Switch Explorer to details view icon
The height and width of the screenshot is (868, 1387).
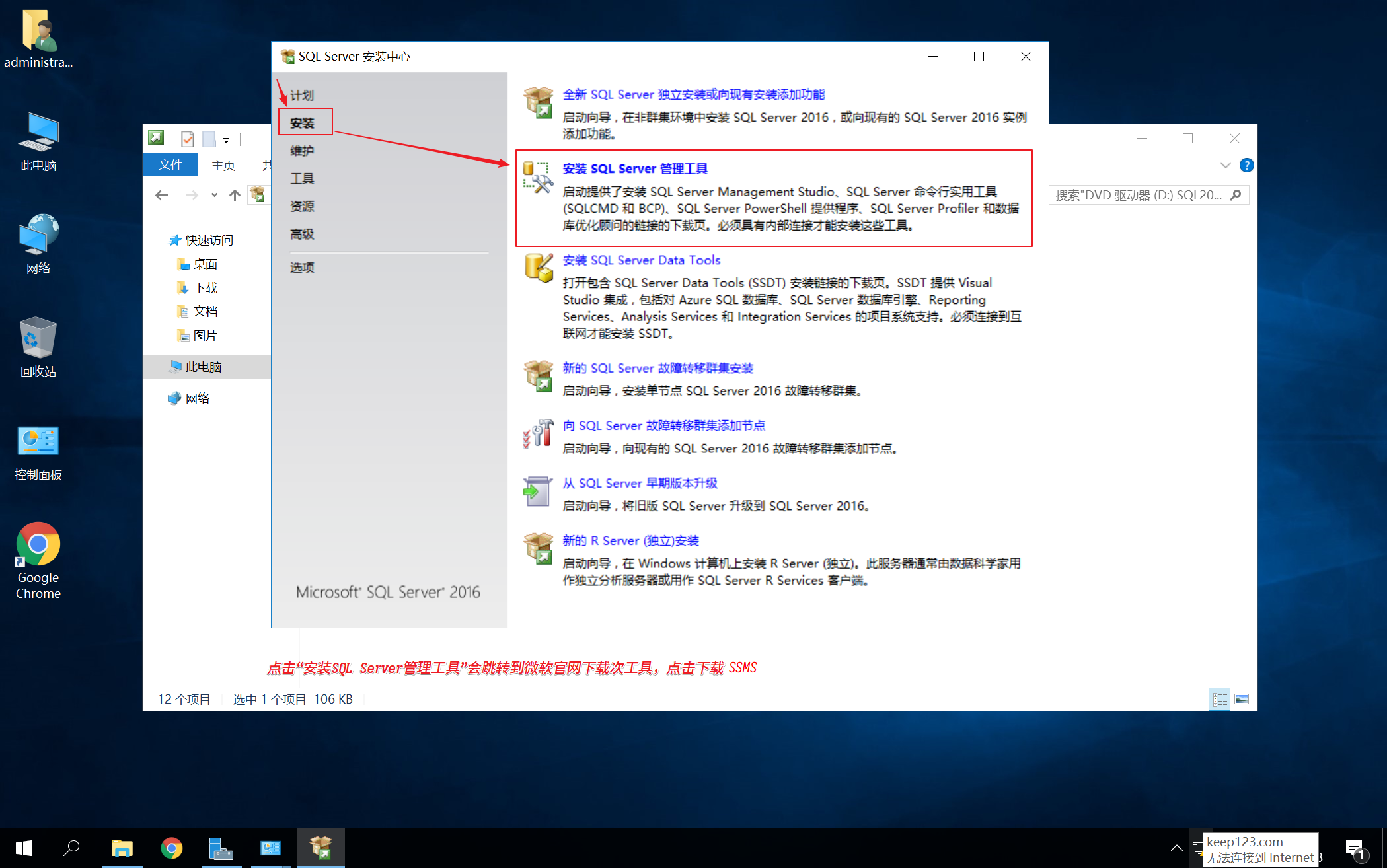[x=1220, y=699]
